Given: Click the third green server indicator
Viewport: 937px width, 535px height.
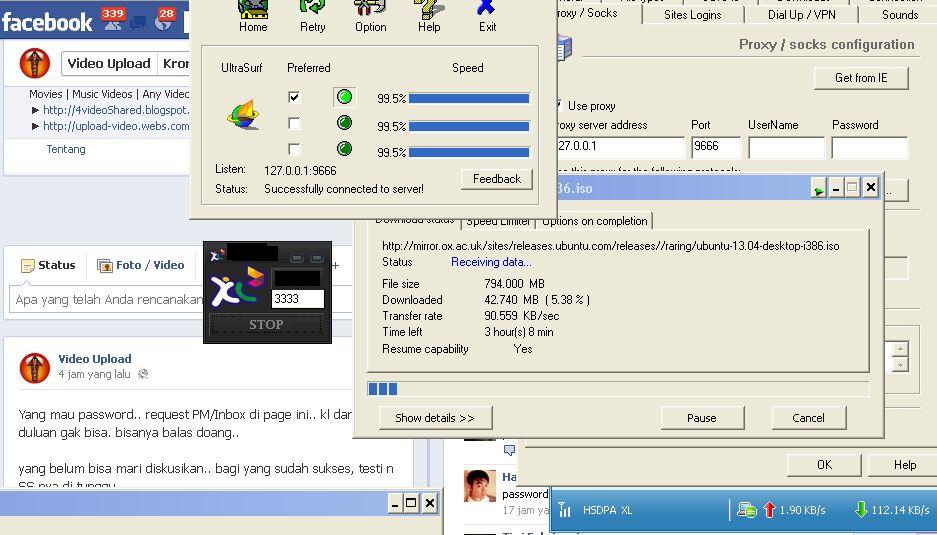Looking at the screenshot, I should point(344,149).
